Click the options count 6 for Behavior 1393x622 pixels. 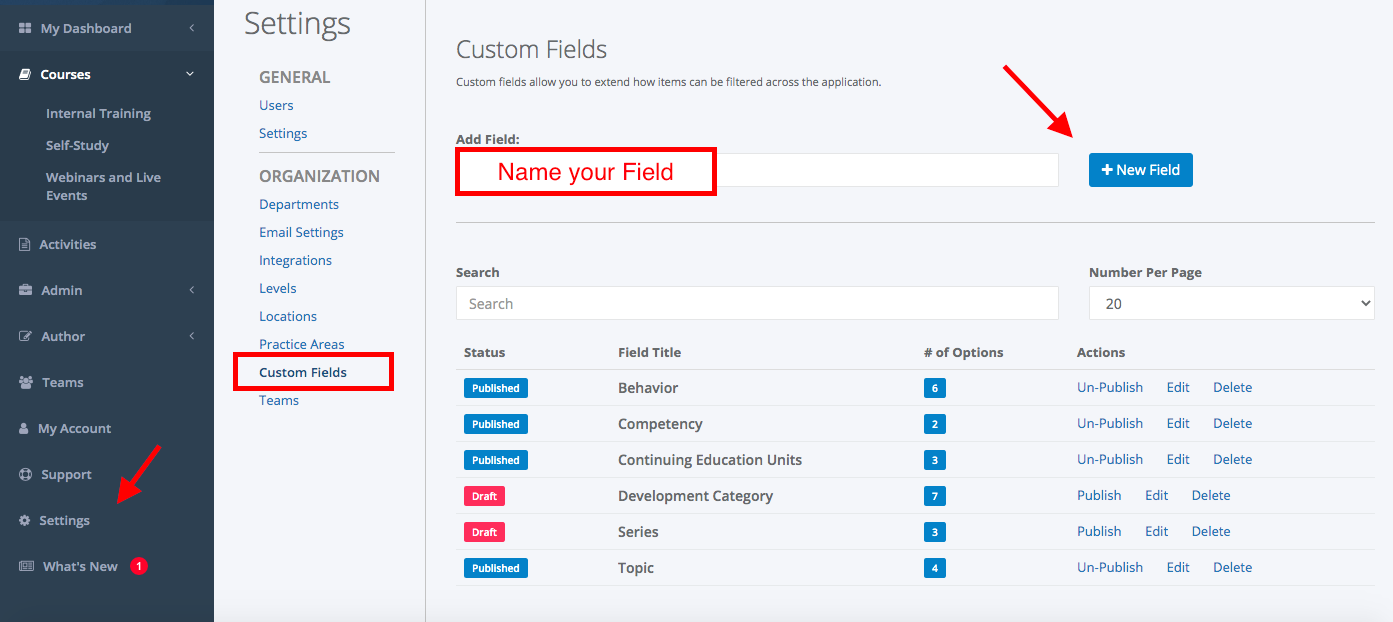(x=935, y=388)
